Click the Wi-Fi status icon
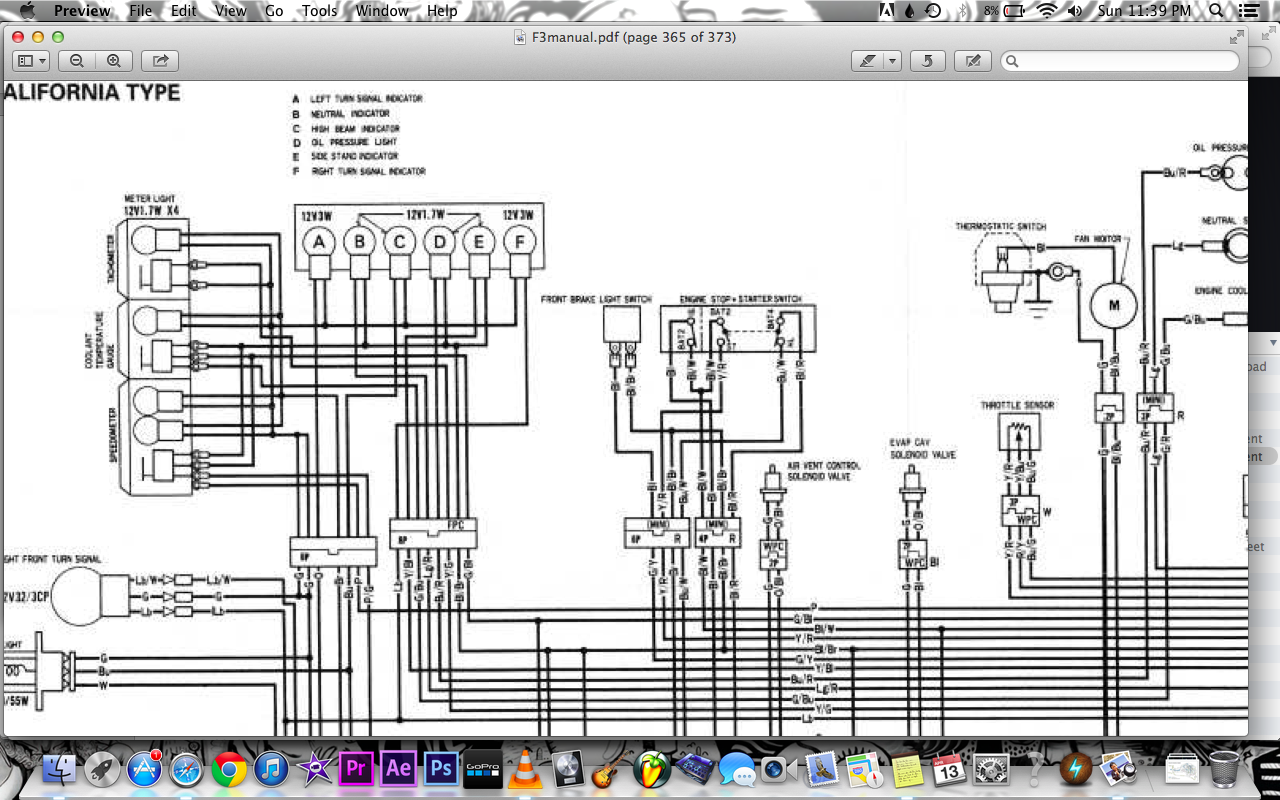The height and width of the screenshot is (800, 1280). tap(1046, 11)
